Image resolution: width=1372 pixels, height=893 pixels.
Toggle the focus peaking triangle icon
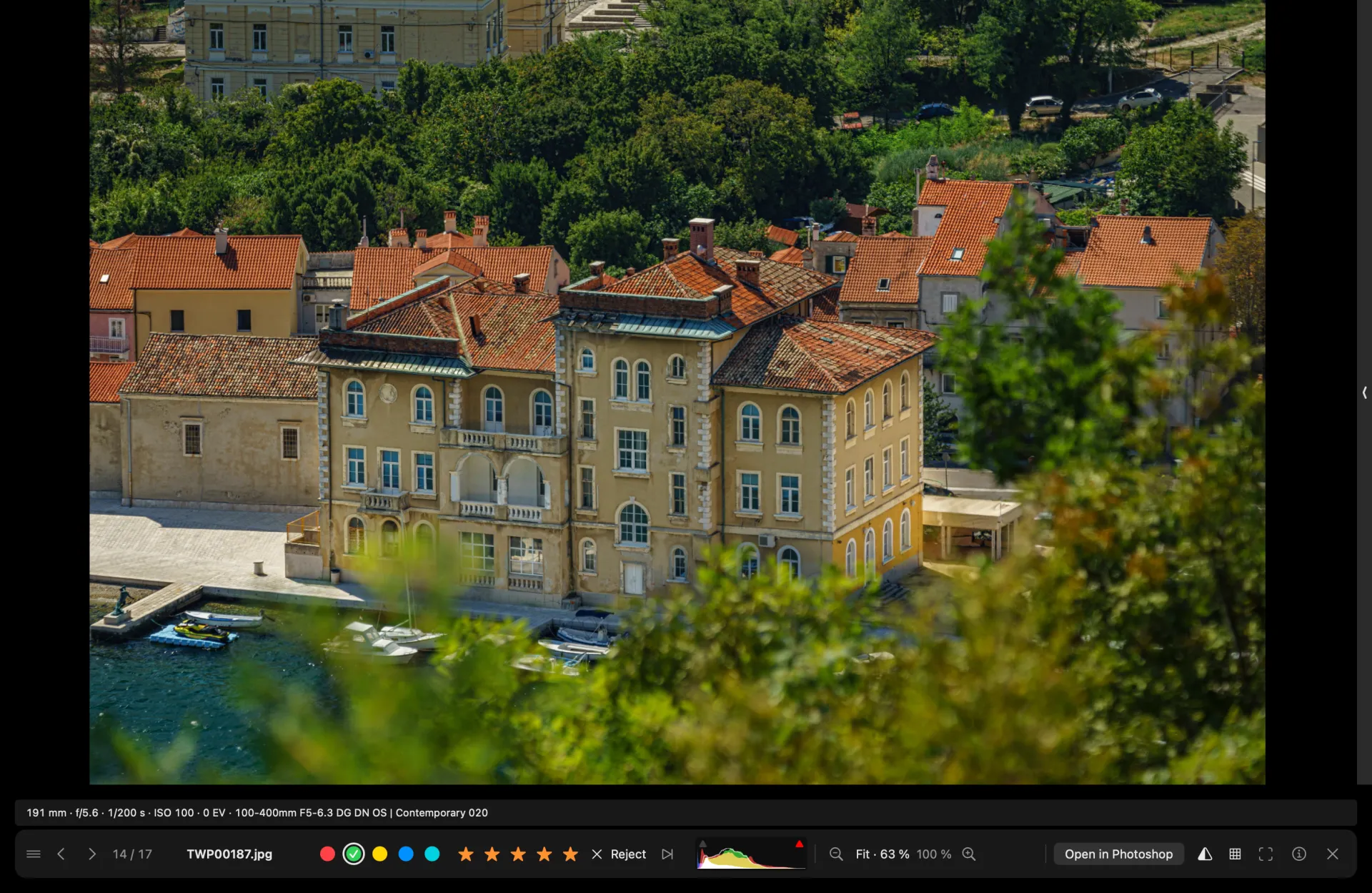click(x=1205, y=854)
